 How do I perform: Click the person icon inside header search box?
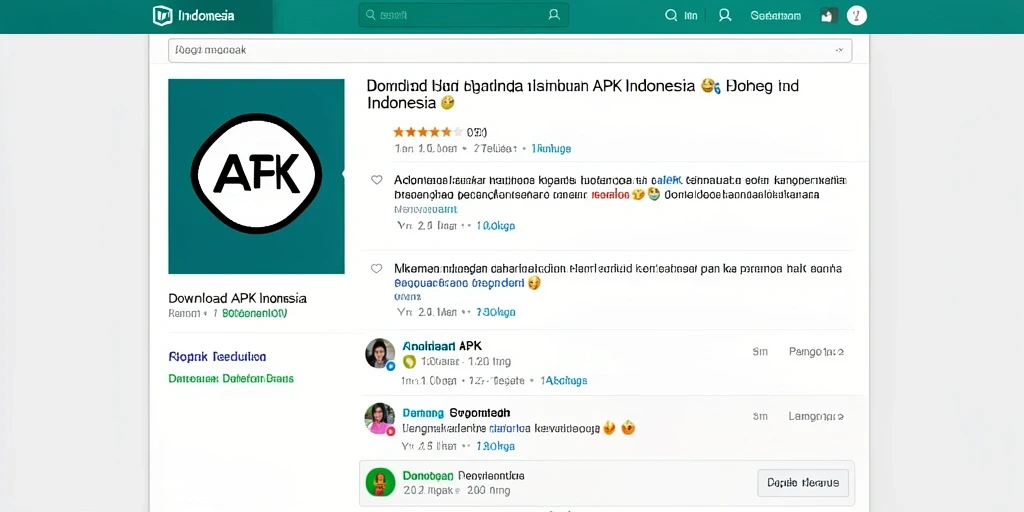coord(554,14)
